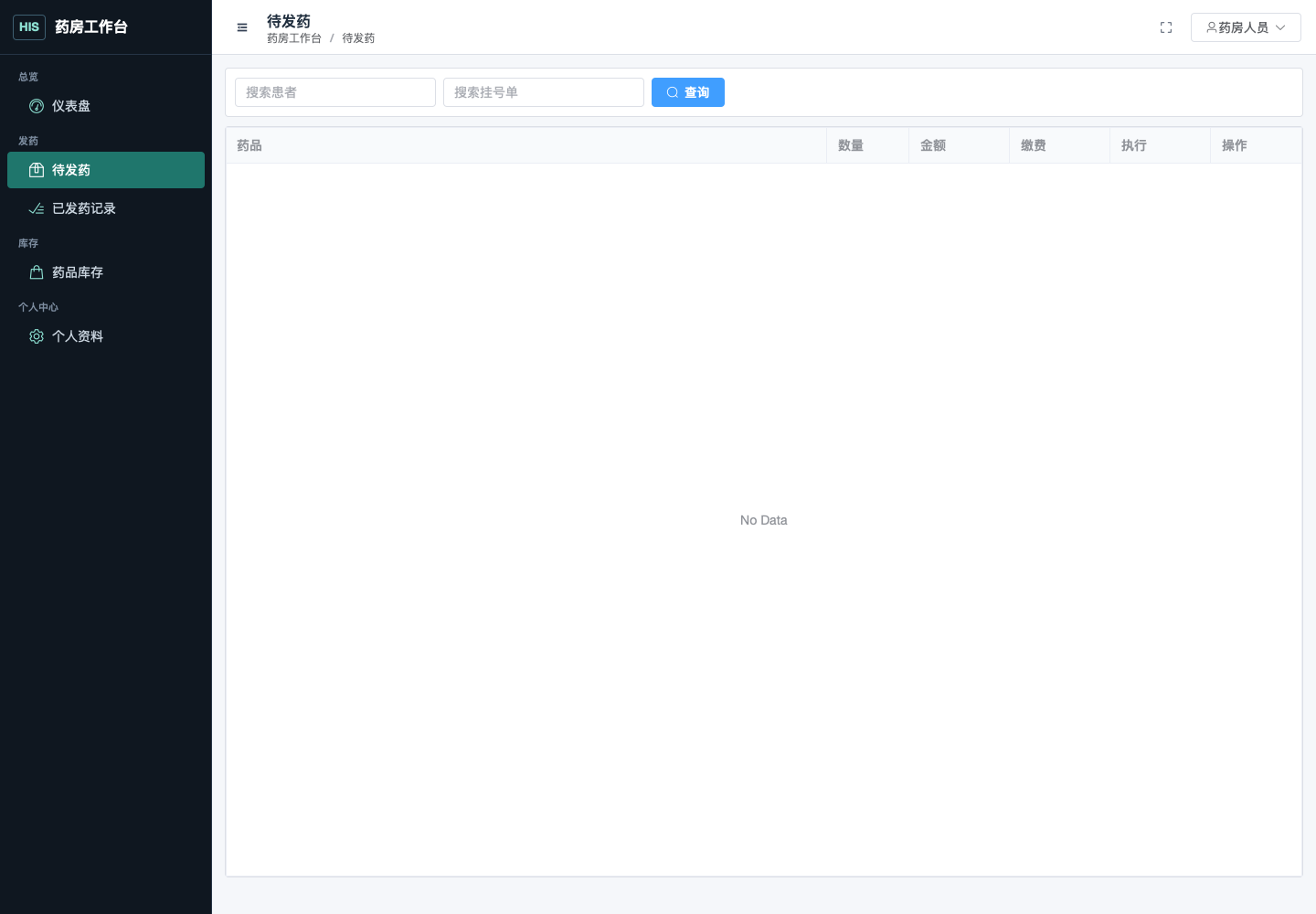Click the 药品库存 bag icon
Screen dimensions: 1316x914
coord(37,272)
